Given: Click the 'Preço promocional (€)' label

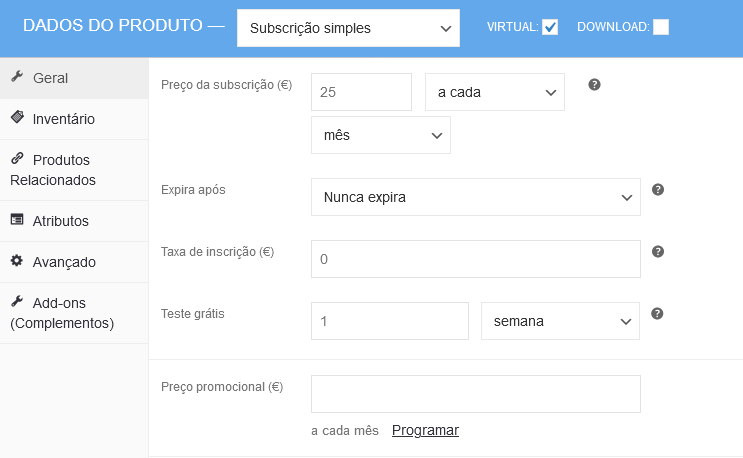Looking at the screenshot, I should [222, 387].
